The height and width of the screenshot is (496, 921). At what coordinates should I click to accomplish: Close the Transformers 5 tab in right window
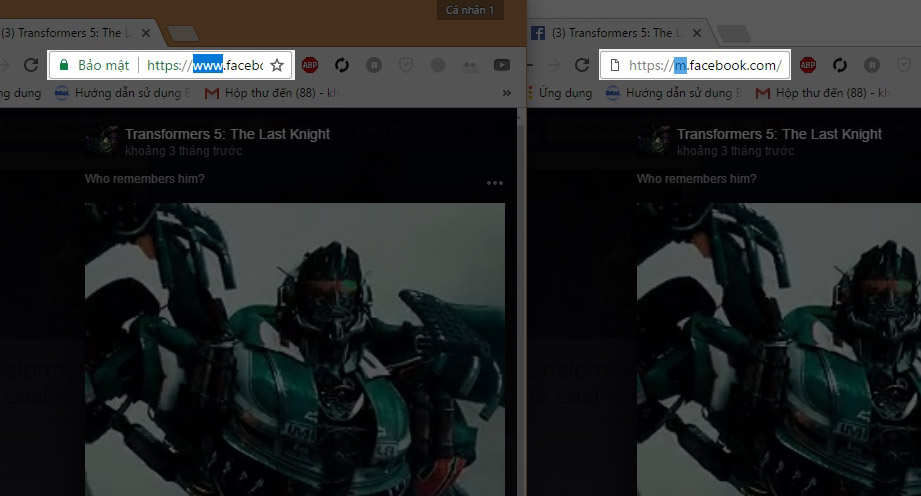tap(697, 33)
